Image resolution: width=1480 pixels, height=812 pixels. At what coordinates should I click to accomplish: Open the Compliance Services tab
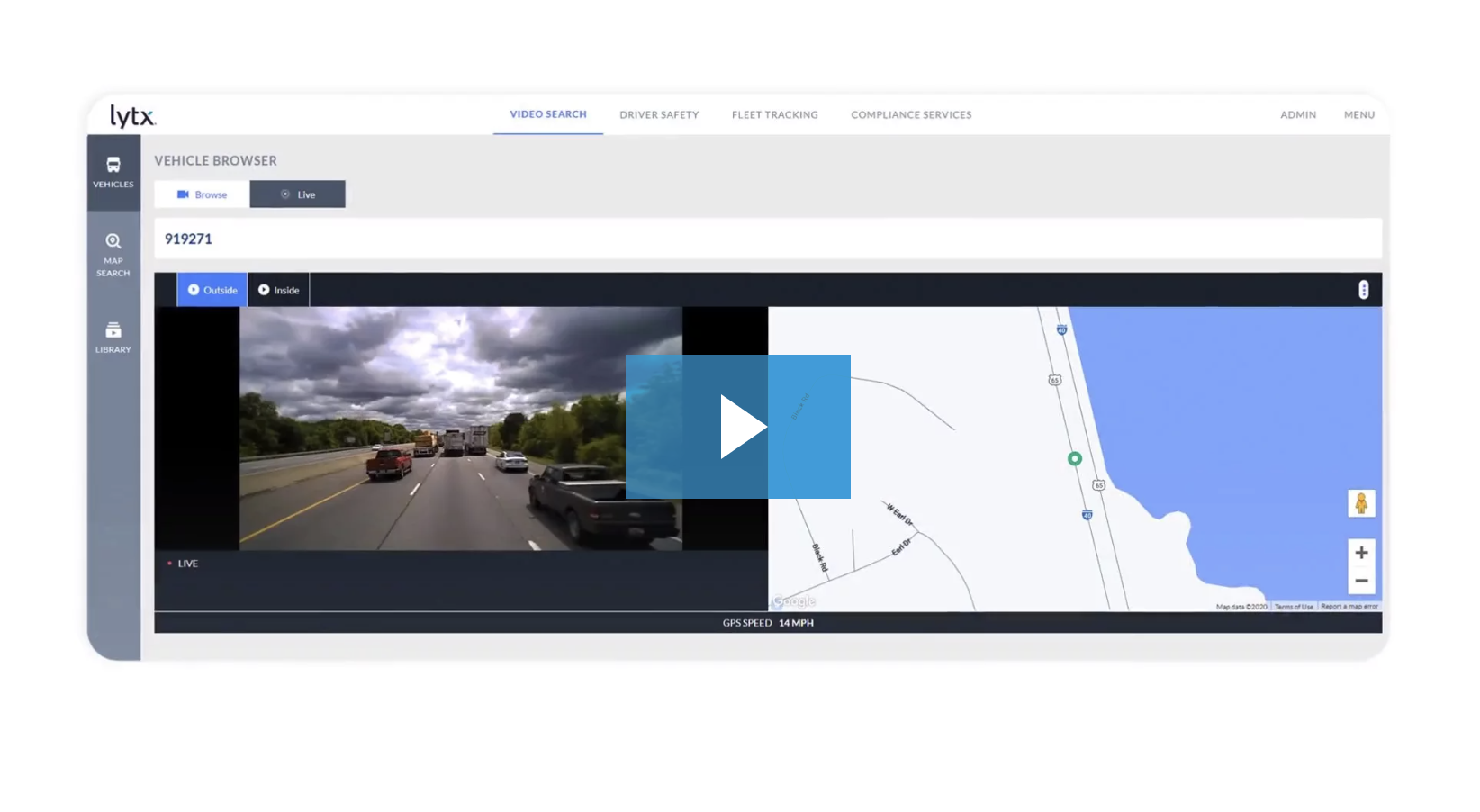click(x=911, y=115)
